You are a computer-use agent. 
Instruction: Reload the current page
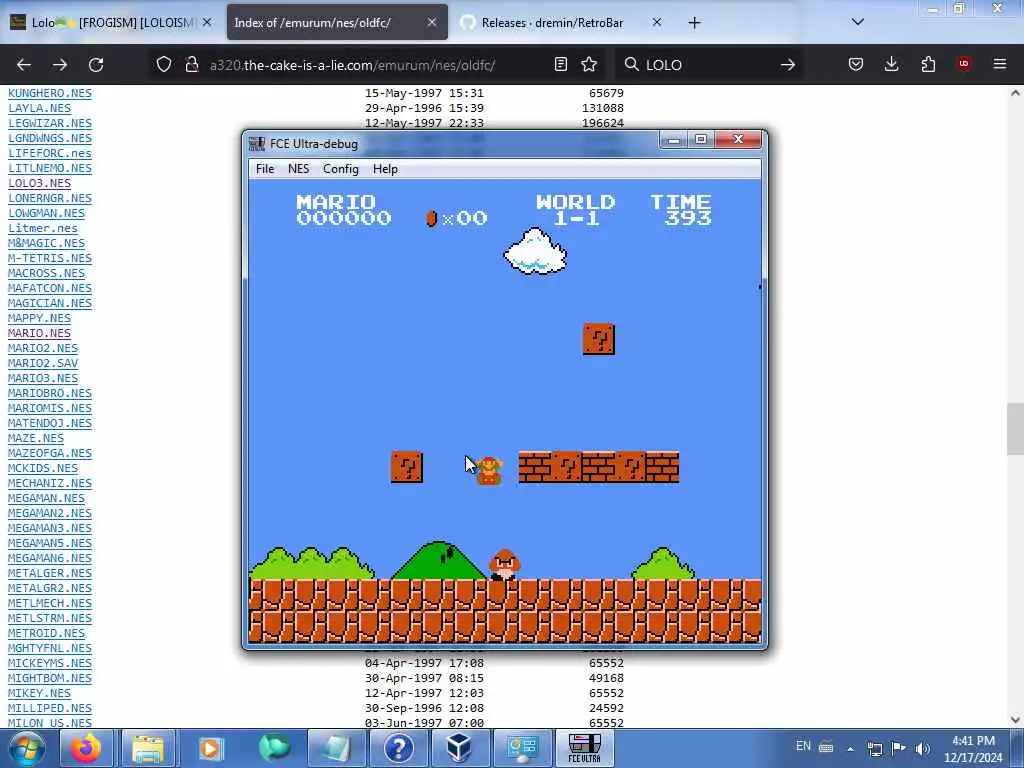click(x=96, y=65)
